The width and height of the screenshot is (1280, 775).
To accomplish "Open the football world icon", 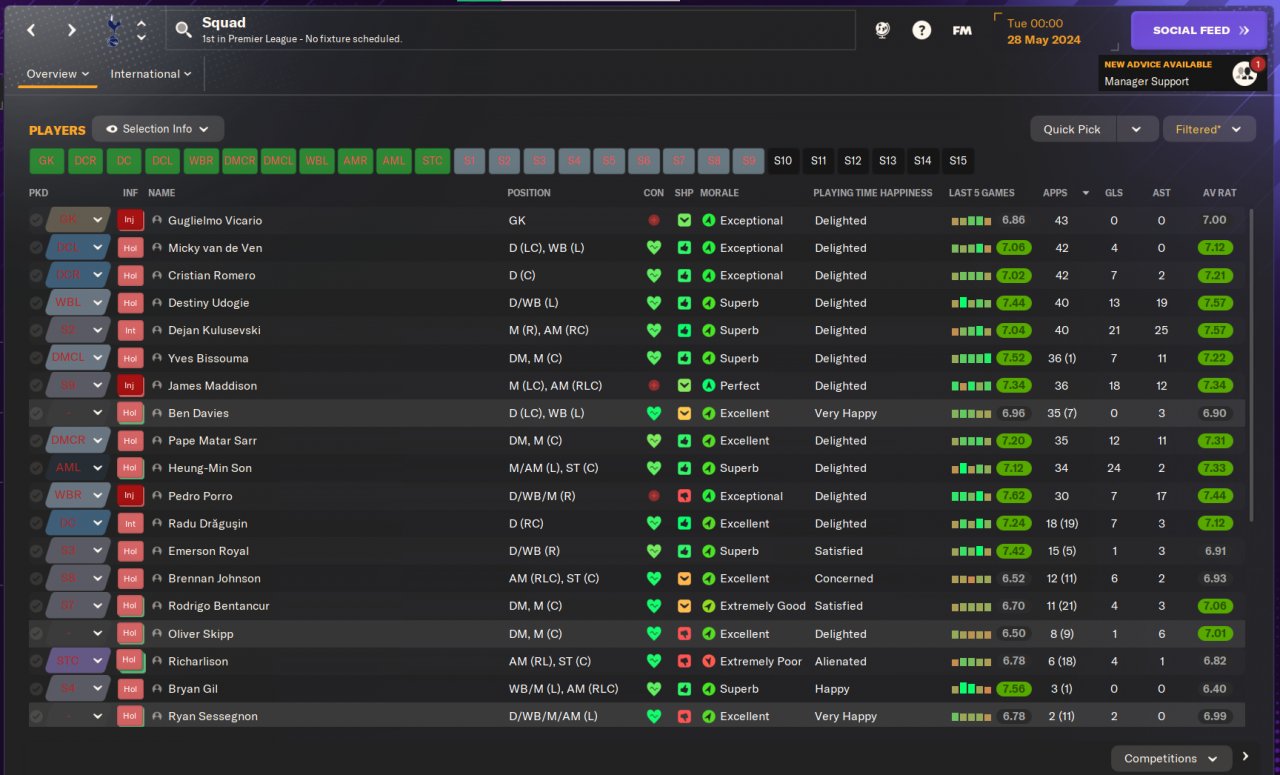I will (882, 30).
